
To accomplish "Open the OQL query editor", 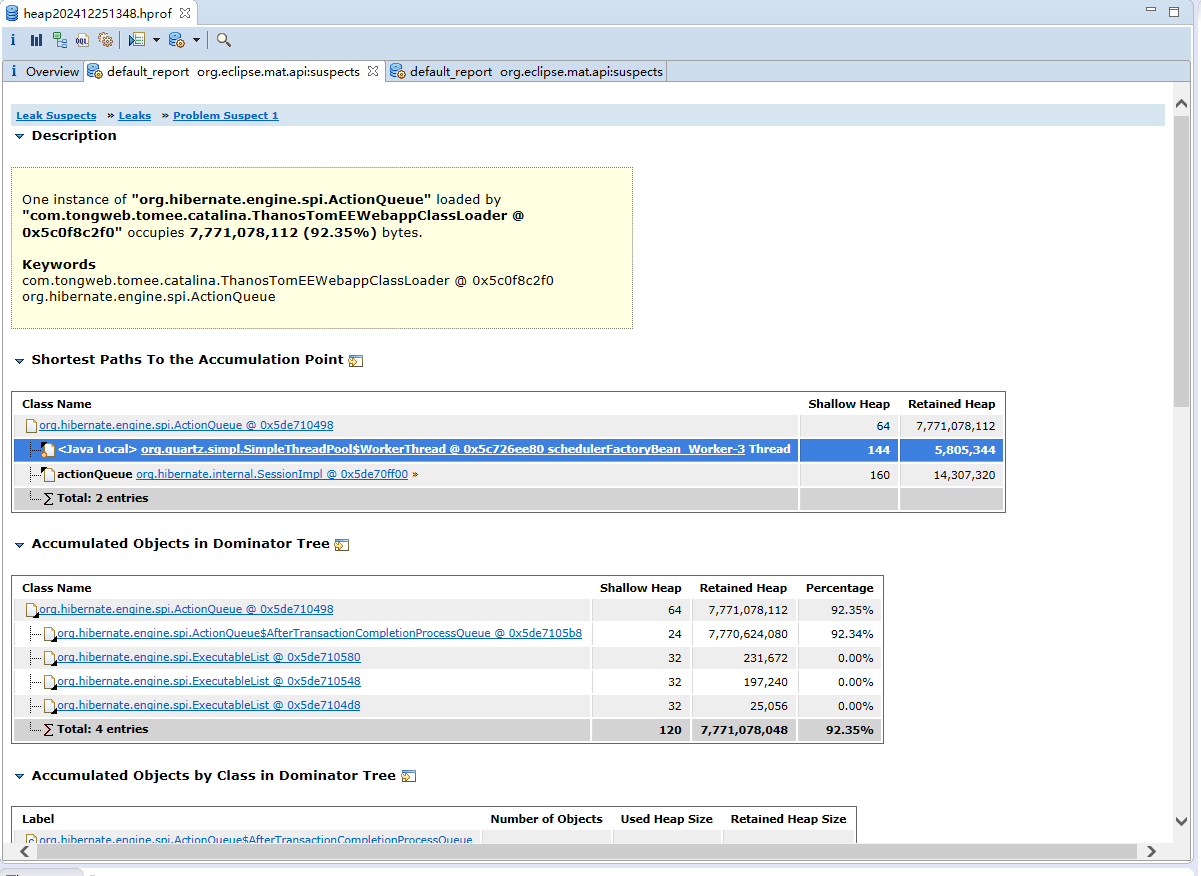I will coord(82,40).
